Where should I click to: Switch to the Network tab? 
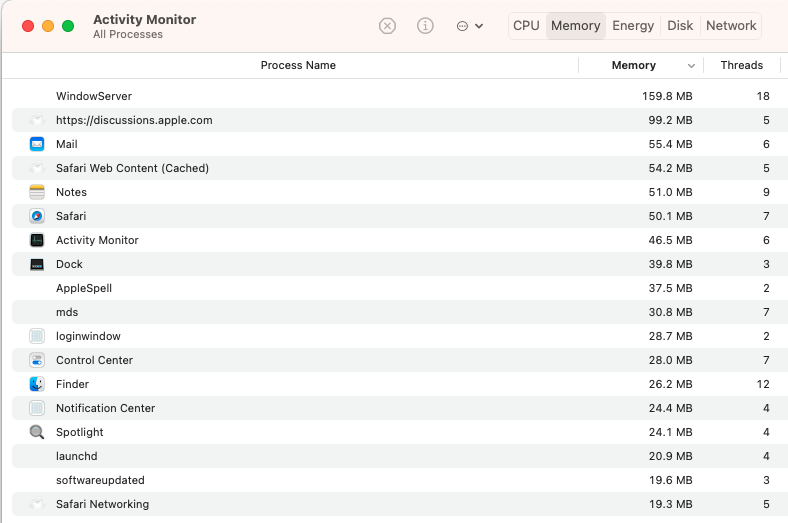pyautogui.click(x=731, y=26)
